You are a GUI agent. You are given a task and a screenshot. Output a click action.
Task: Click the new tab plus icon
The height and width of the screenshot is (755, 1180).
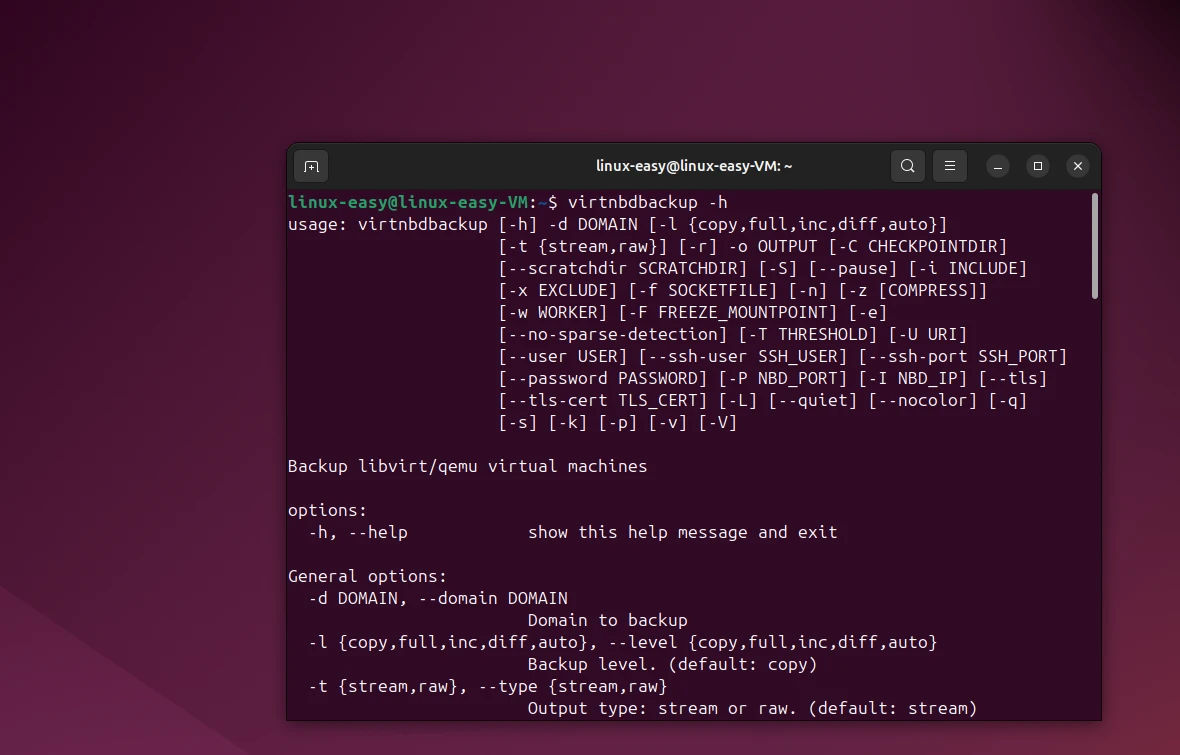[x=310, y=166]
